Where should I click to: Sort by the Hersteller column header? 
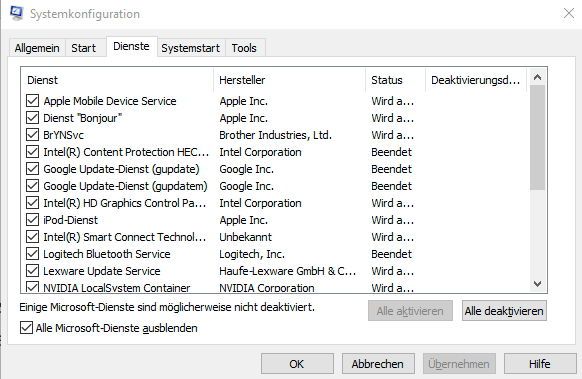[290, 80]
